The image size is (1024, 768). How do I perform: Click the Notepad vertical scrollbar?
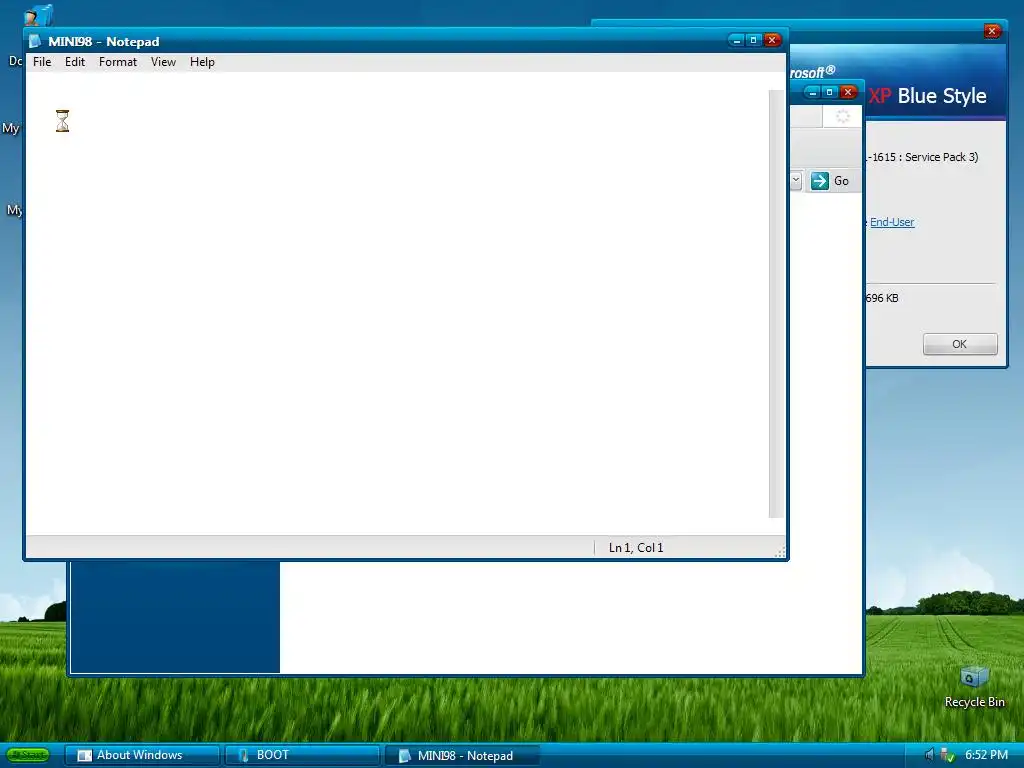click(x=776, y=304)
